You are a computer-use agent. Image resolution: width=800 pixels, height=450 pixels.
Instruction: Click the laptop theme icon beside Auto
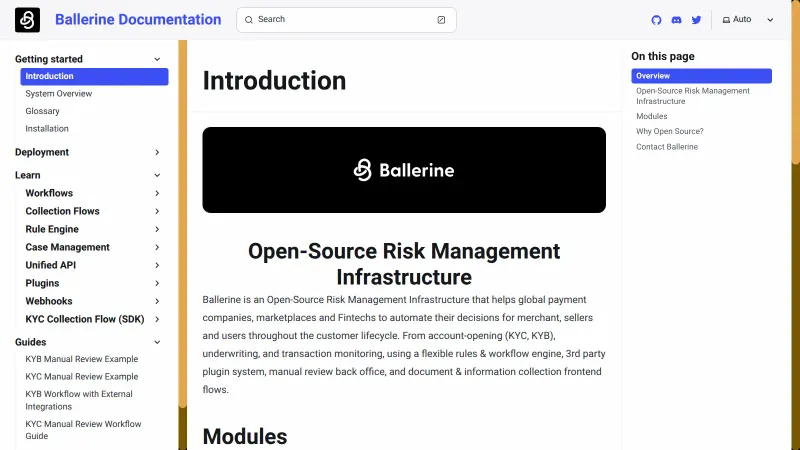pyautogui.click(x=726, y=20)
